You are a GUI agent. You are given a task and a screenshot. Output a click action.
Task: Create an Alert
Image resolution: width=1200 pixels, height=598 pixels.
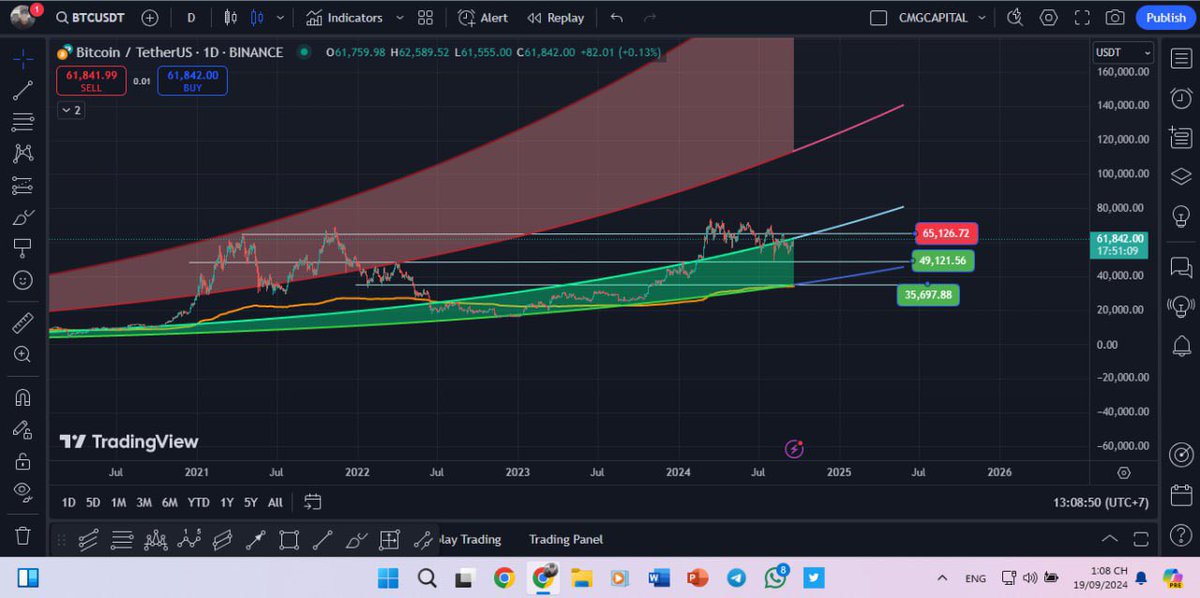(483, 18)
